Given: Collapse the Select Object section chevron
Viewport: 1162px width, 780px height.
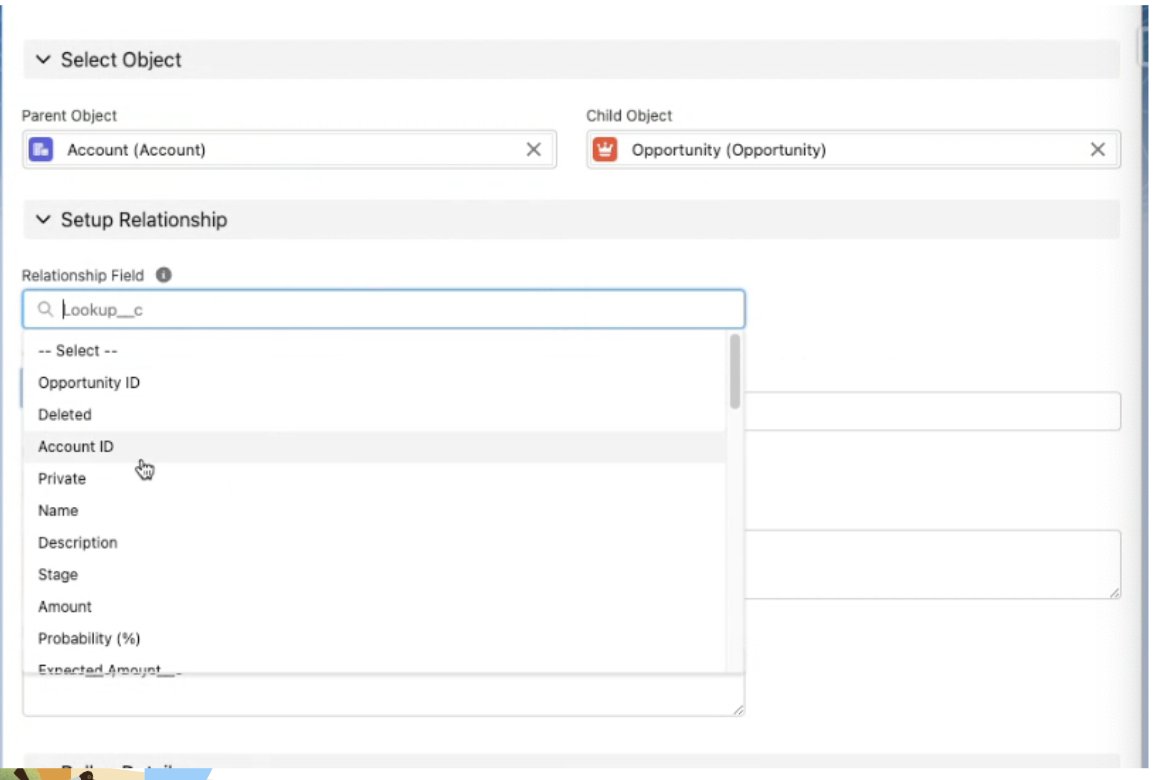Looking at the screenshot, I should (x=43, y=59).
